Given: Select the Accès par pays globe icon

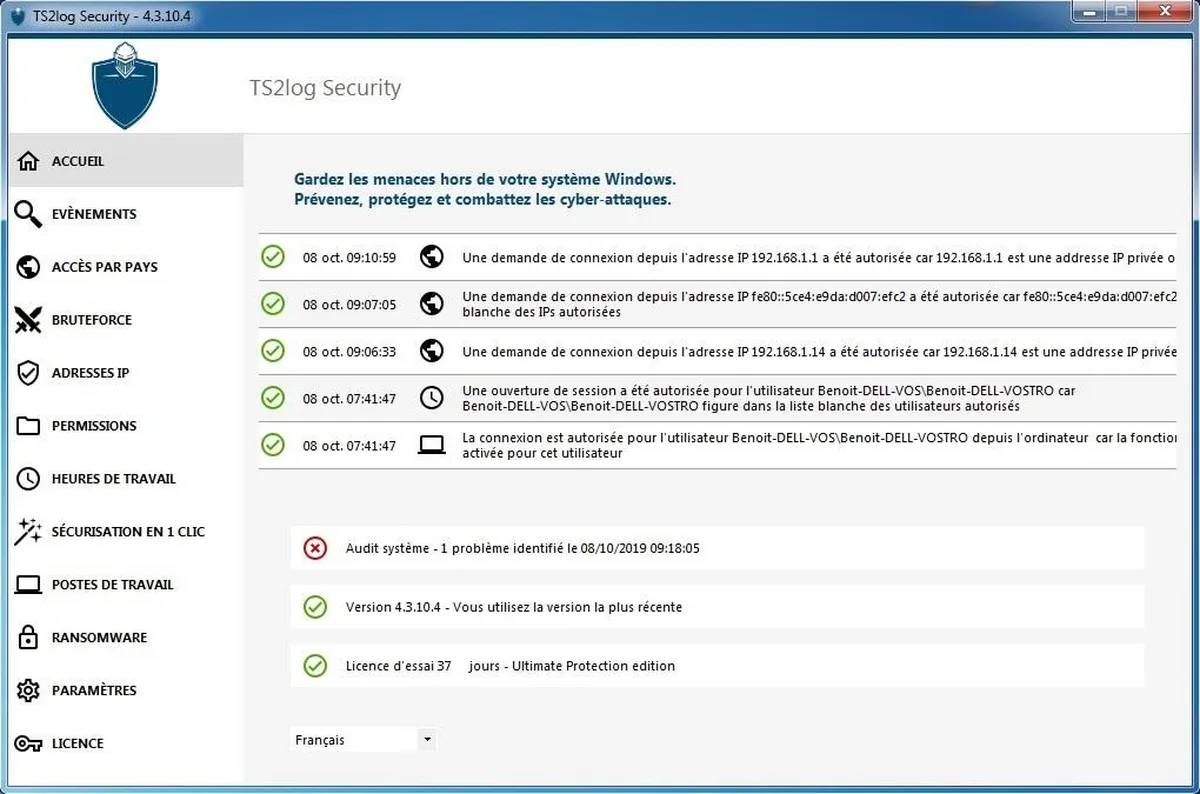Looking at the screenshot, I should (x=28, y=267).
